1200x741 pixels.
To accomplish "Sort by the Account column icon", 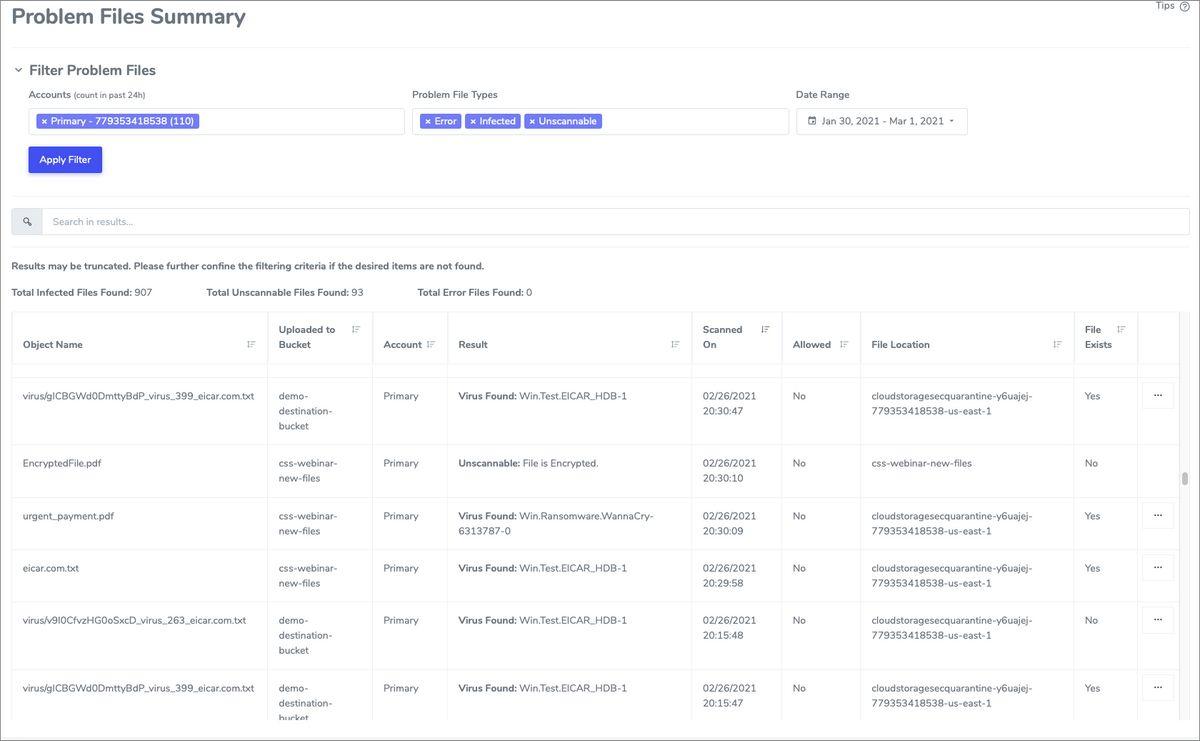I will [x=431, y=344].
